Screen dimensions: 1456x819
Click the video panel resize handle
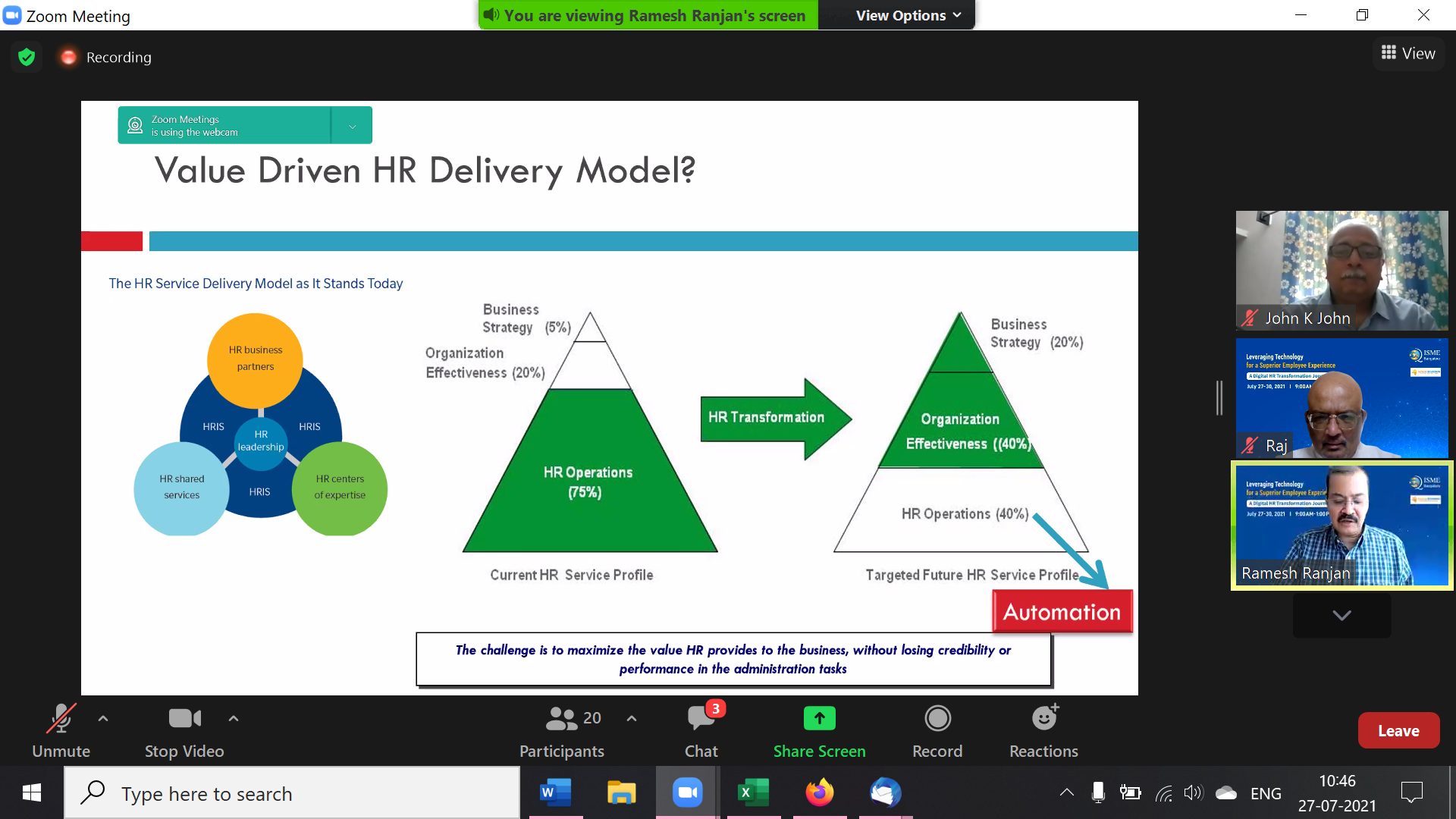tap(1219, 398)
